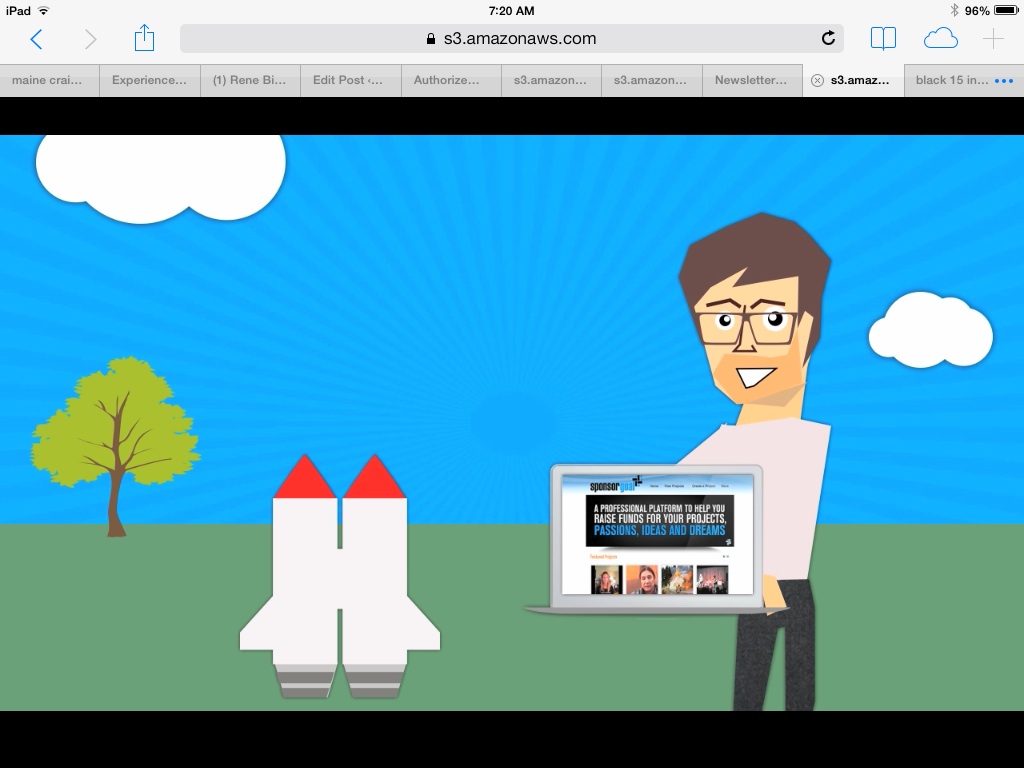
Task: Tap the address bar URL field
Action: click(510, 39)
